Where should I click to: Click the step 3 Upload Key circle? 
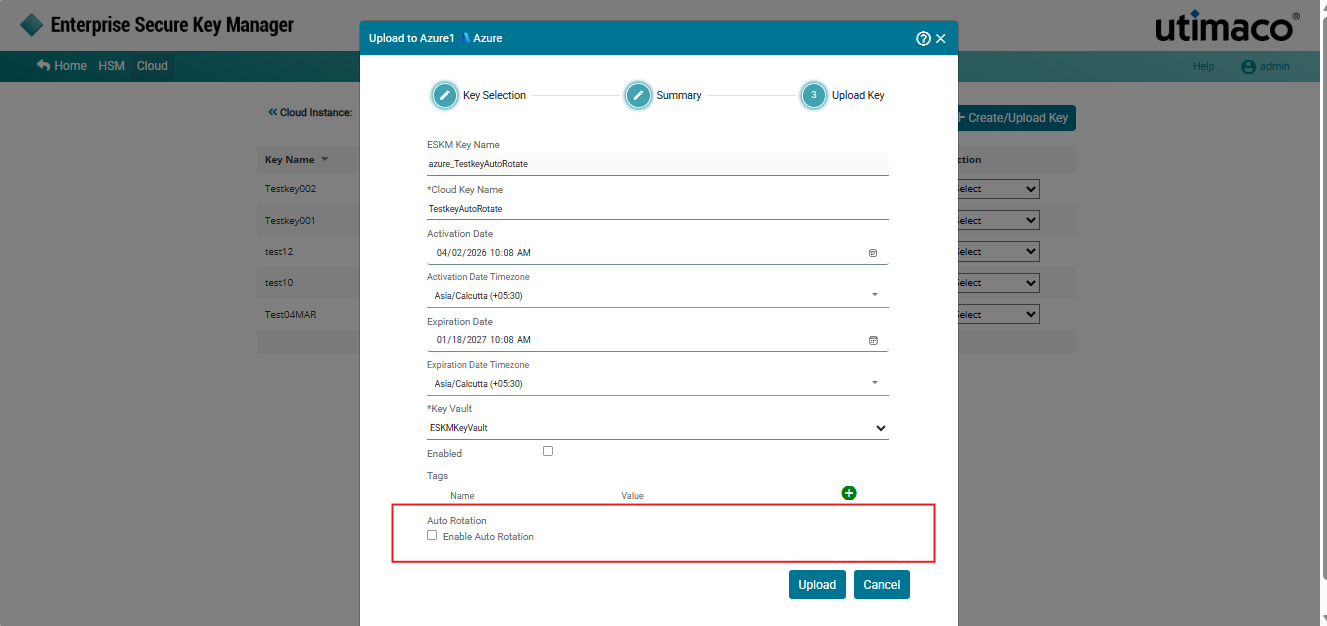814,95
